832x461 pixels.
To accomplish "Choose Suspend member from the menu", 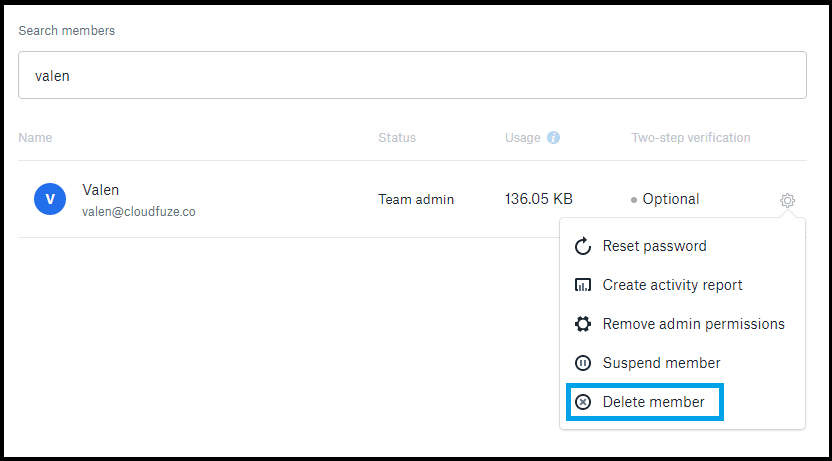I will (x=662, y=363).
